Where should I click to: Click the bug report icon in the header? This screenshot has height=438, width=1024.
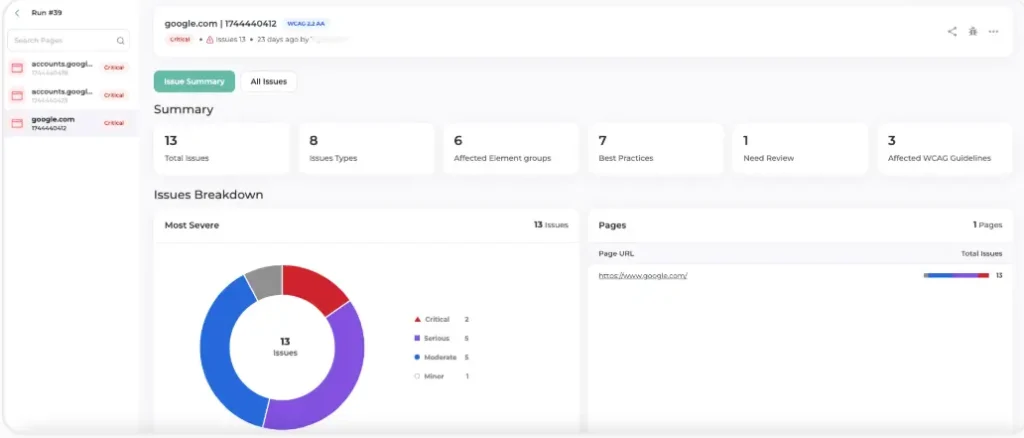coord(972,31)
